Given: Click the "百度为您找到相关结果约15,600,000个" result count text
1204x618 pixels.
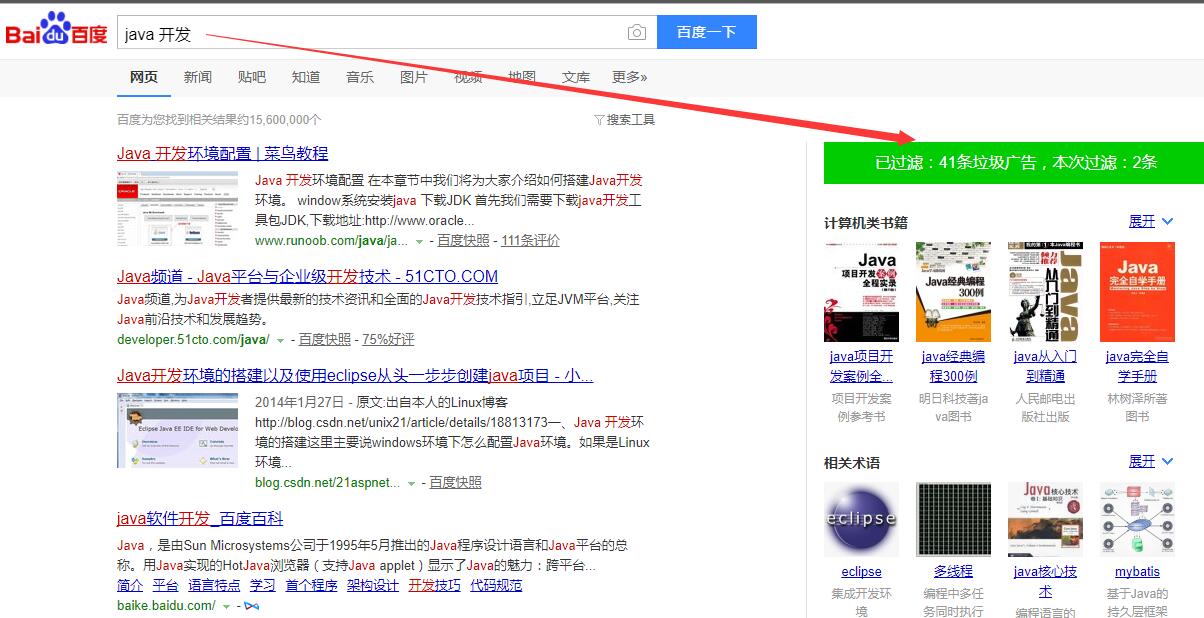Looking at the screenshot, I should (219, 120).
